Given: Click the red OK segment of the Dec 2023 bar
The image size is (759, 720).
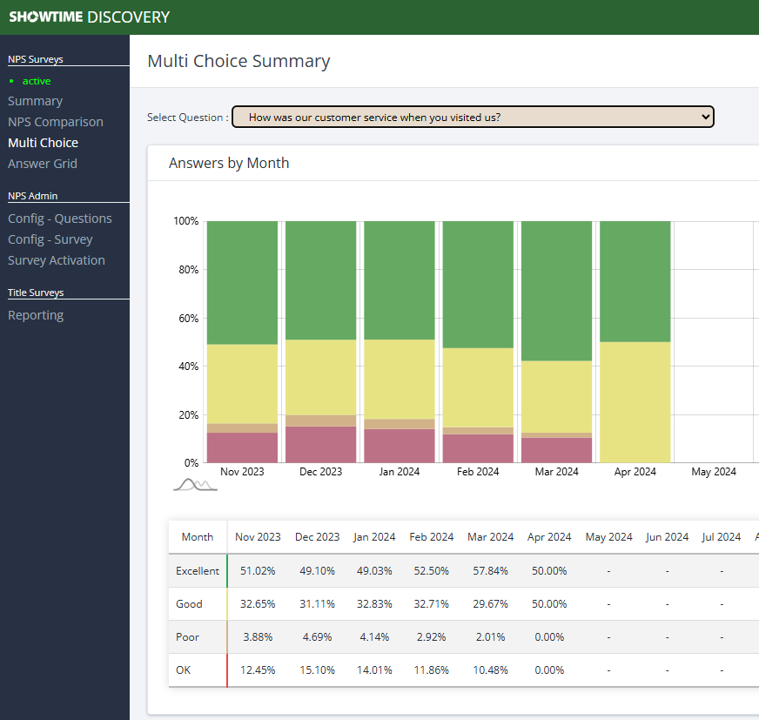Looking at the screenshot, I should (x=321, y=444).
